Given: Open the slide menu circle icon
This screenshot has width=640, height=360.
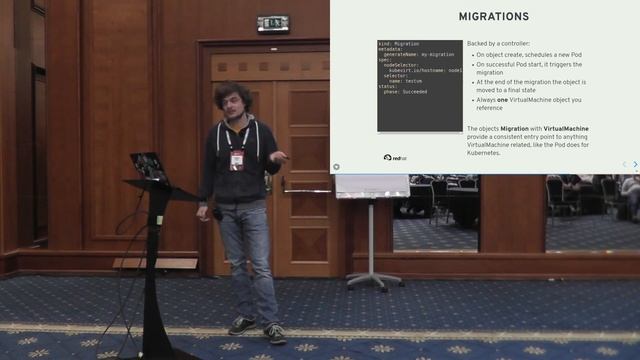Looking at the screenshot, I should (336, 167).
